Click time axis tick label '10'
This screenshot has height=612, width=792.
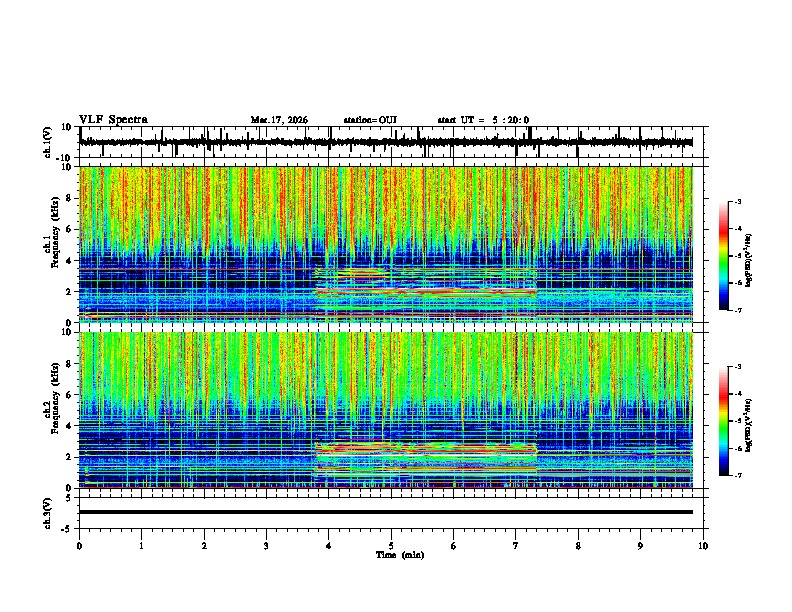[703, 546]
